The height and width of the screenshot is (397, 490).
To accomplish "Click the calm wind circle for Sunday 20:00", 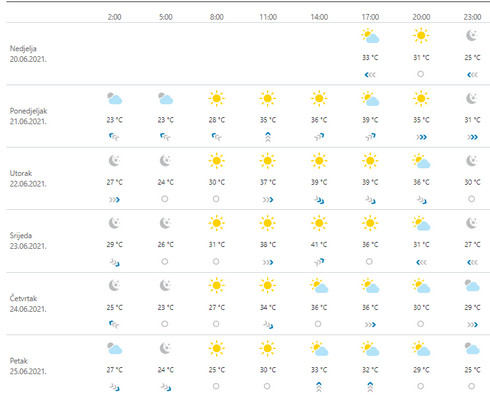I will [421, 74].
